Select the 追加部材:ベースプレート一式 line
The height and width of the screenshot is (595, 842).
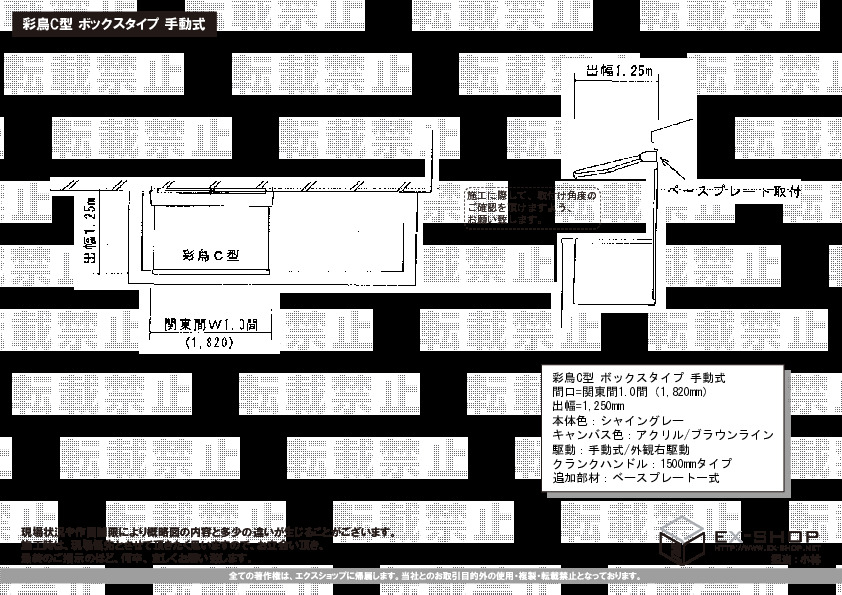(636, 478)
